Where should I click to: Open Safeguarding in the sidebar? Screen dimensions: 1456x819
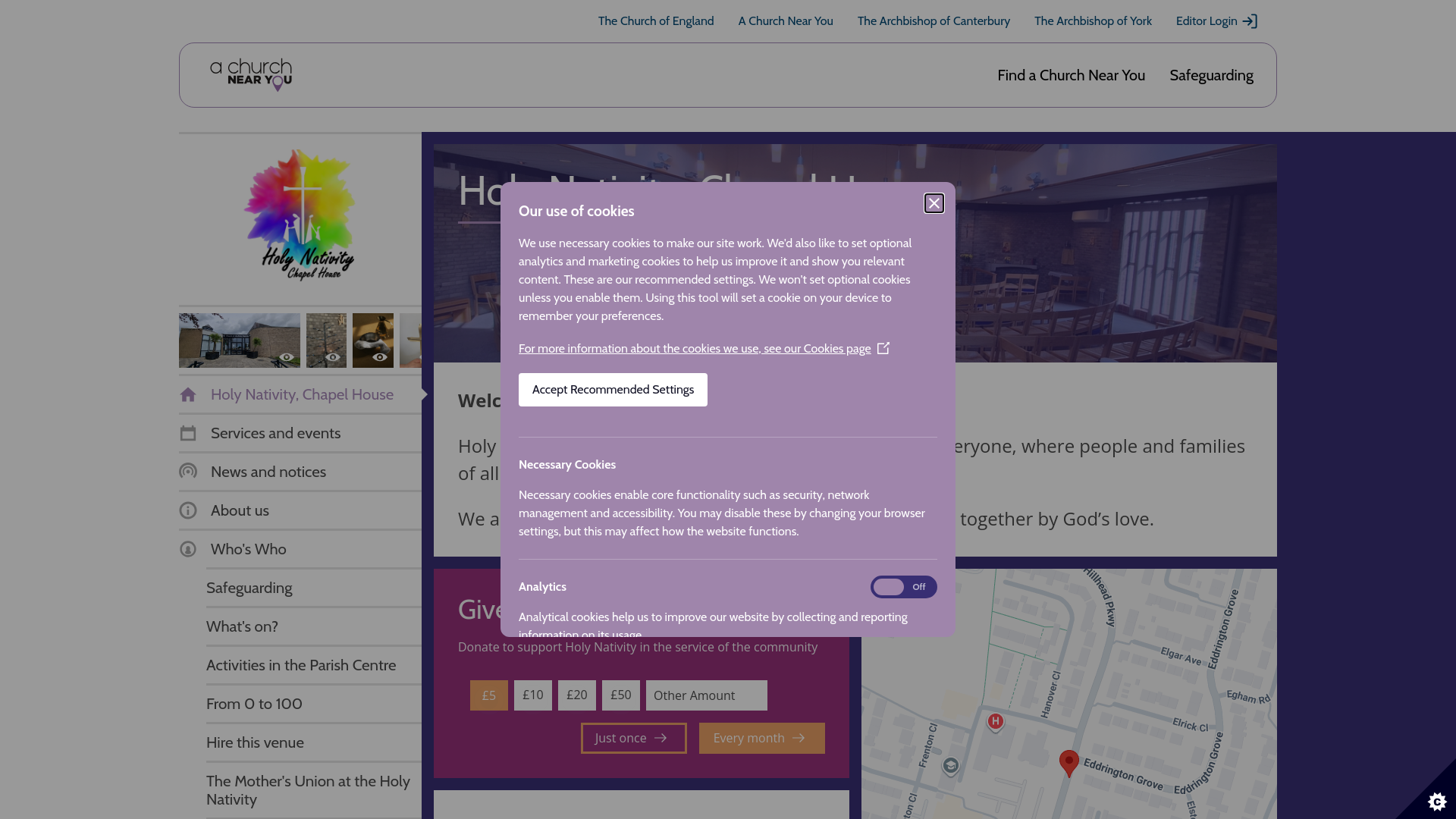(x=249, y=588)
